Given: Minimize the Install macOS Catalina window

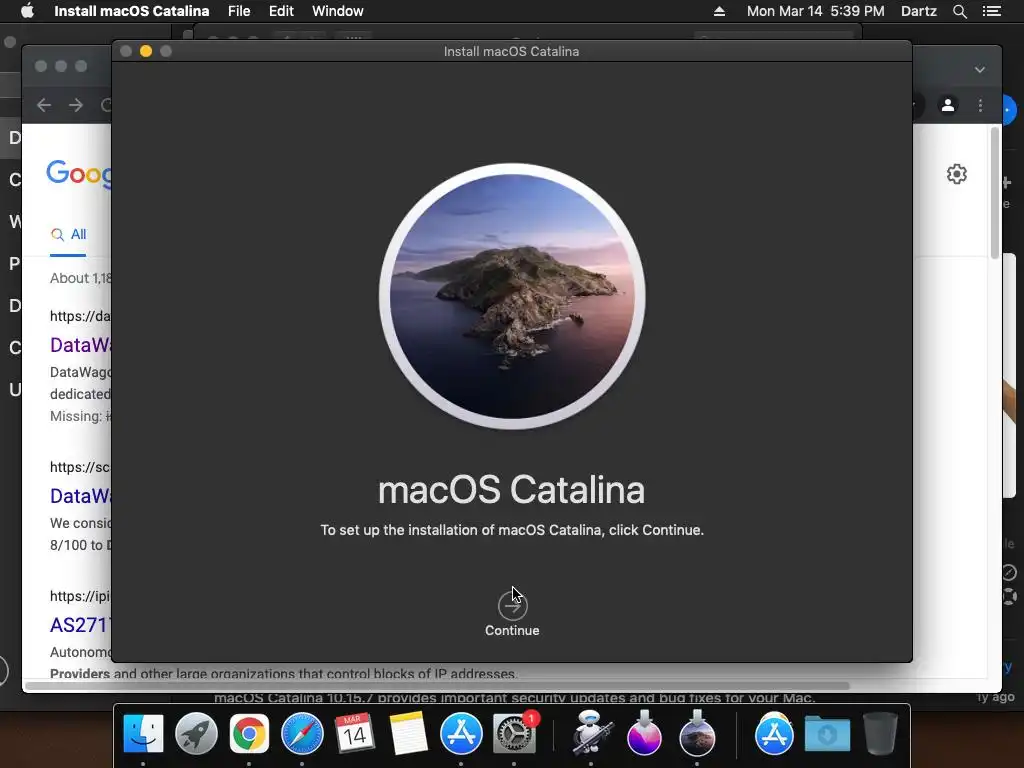Looking at the screenshot, I should [146, 51].
